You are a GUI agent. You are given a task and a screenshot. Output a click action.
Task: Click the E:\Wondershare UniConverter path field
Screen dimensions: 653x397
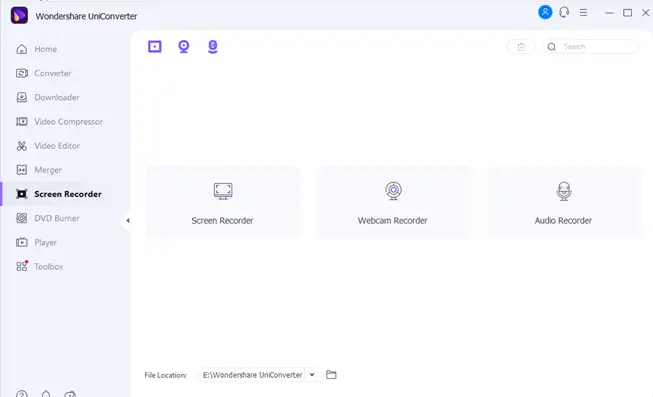[252, 375]
